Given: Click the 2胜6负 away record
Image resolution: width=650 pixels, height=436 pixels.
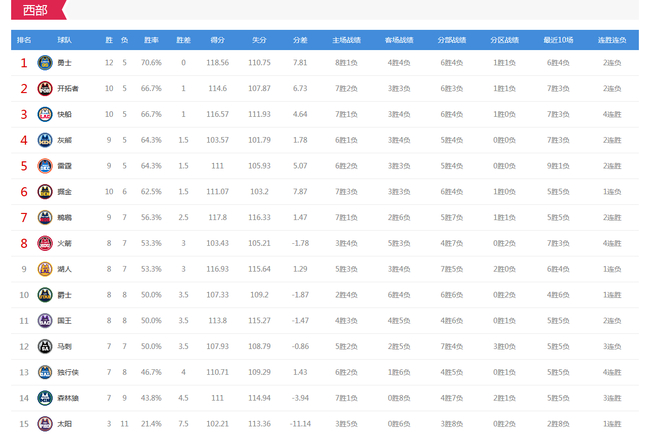Looking at the screenshot, I should click(x=399, y=217).
